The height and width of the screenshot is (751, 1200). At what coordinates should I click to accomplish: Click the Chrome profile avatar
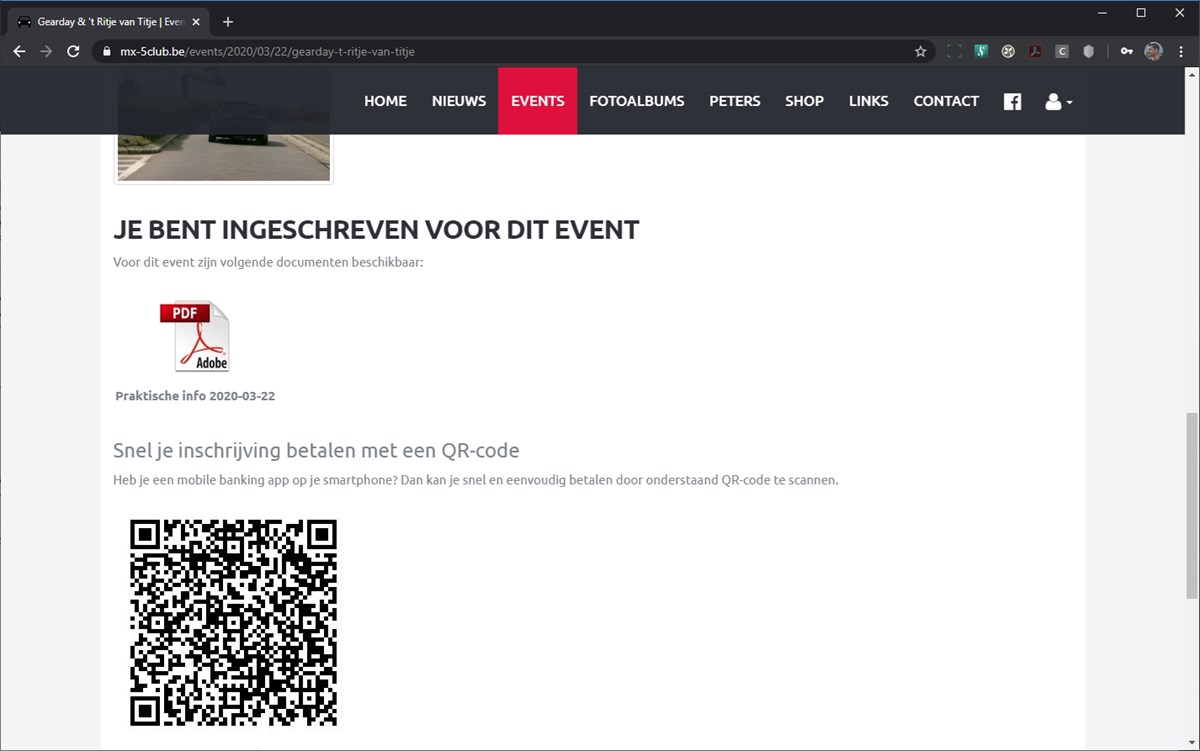(x=1154, y=51)
